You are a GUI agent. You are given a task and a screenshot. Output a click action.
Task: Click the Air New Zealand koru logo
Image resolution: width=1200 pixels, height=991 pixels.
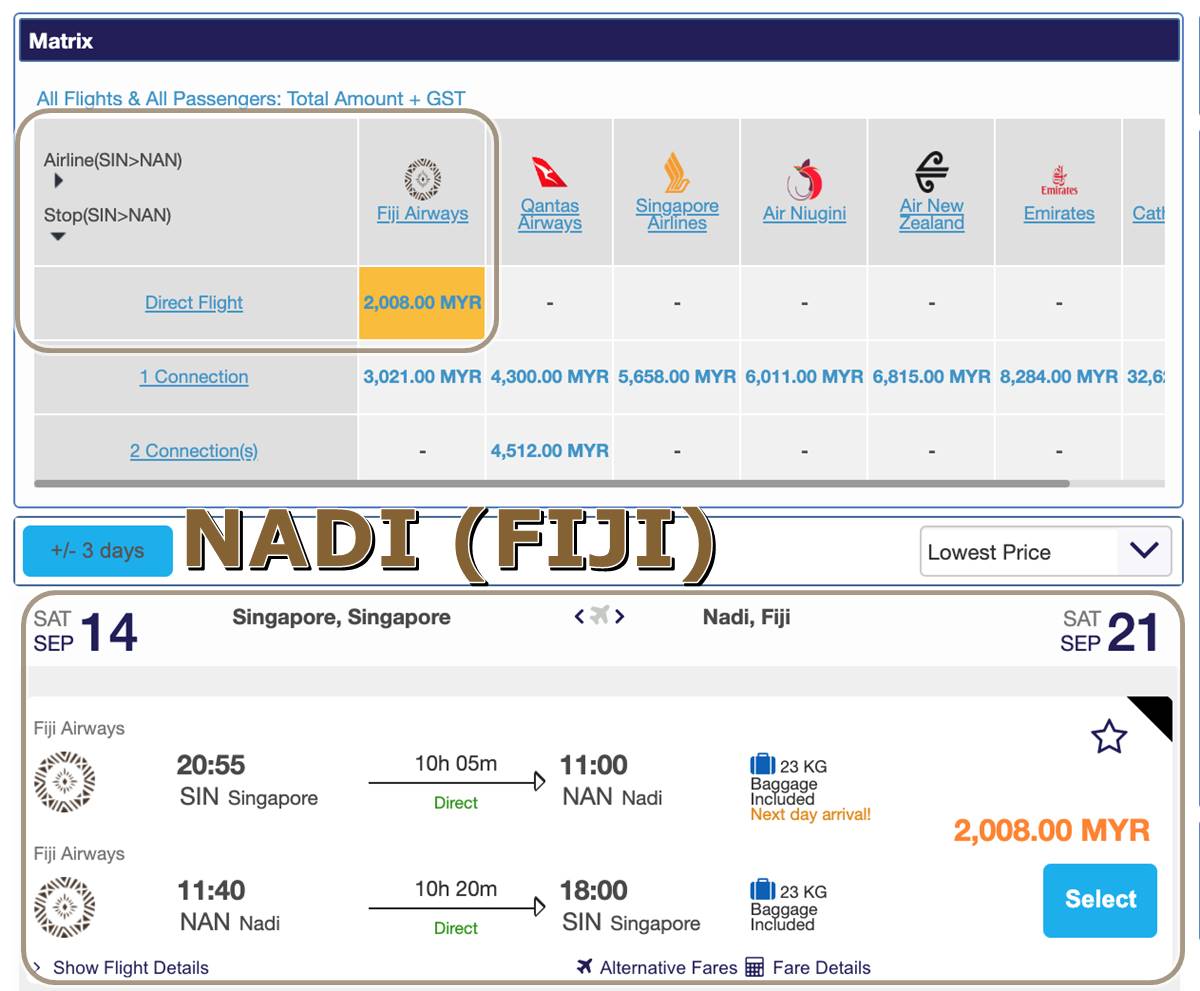[x=931, y=172]
